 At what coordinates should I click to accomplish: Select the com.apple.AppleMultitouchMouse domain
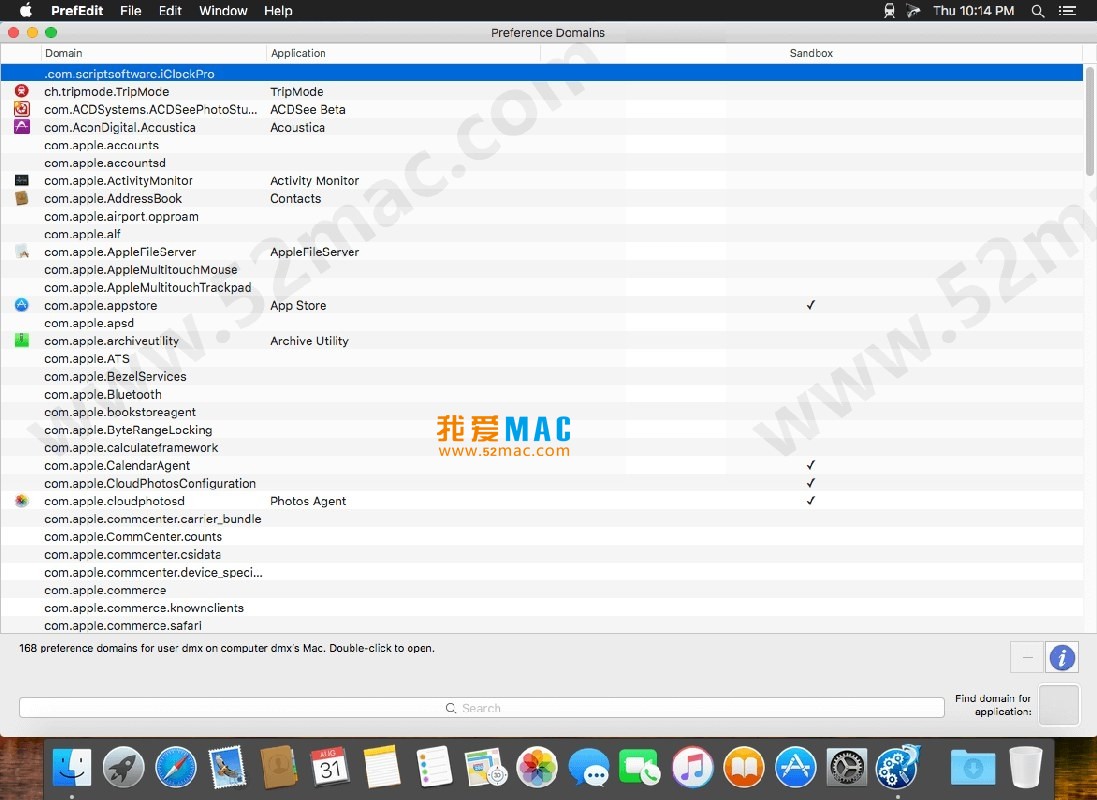tap(542, 269)
